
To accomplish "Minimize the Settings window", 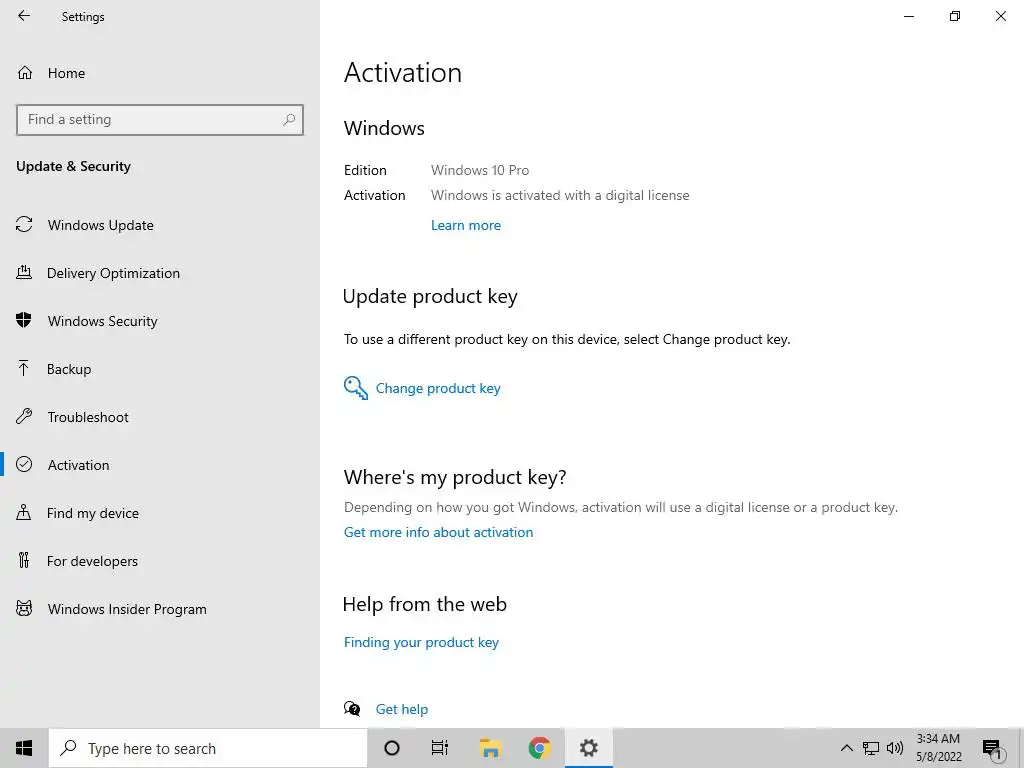I will [x=908, y=16].
